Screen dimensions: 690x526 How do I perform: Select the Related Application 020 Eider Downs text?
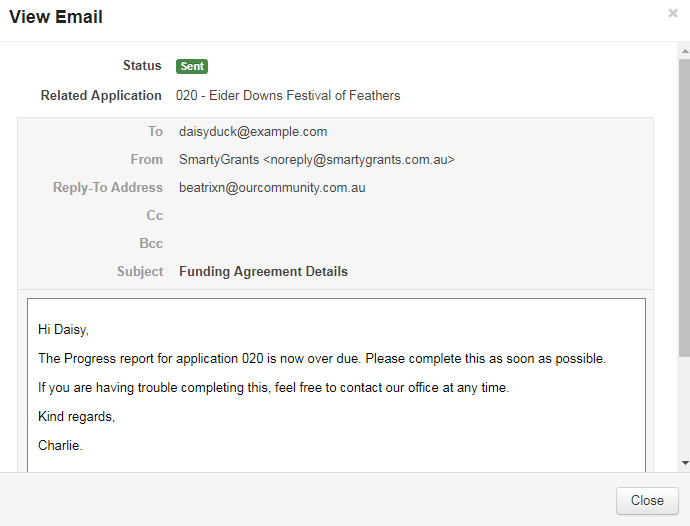point(288,96)
